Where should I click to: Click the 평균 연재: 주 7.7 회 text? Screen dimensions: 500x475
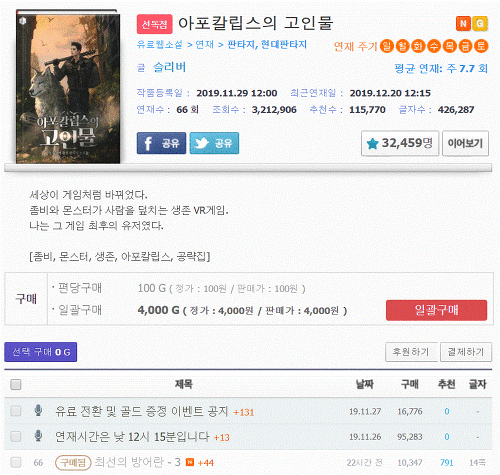pyautogui.click(x=441, y=69)
